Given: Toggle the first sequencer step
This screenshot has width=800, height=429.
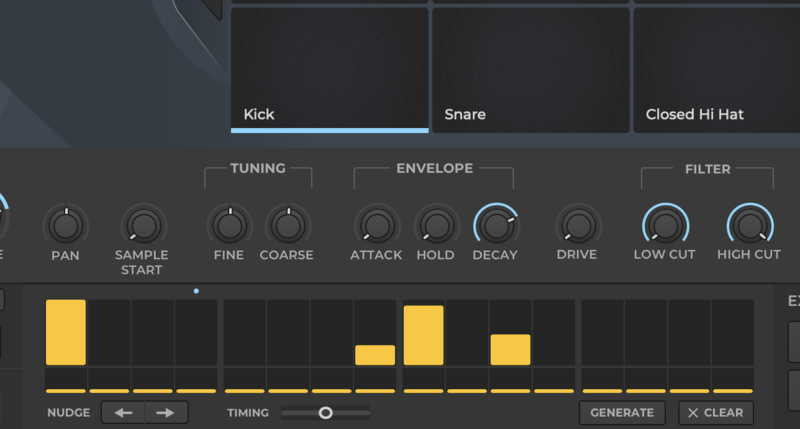Looking at the screenshot, I should click(x=66, y=332).
